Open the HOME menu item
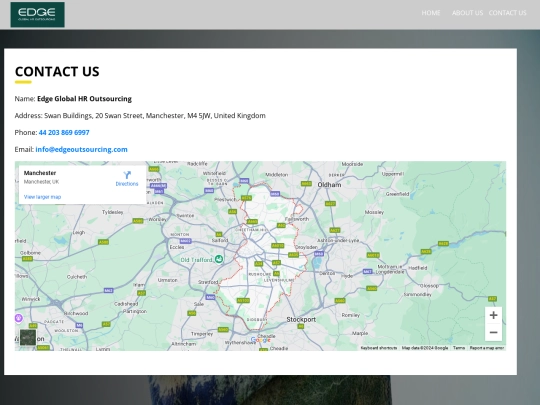This screenshot has width=540, height=405. [431, 13]
